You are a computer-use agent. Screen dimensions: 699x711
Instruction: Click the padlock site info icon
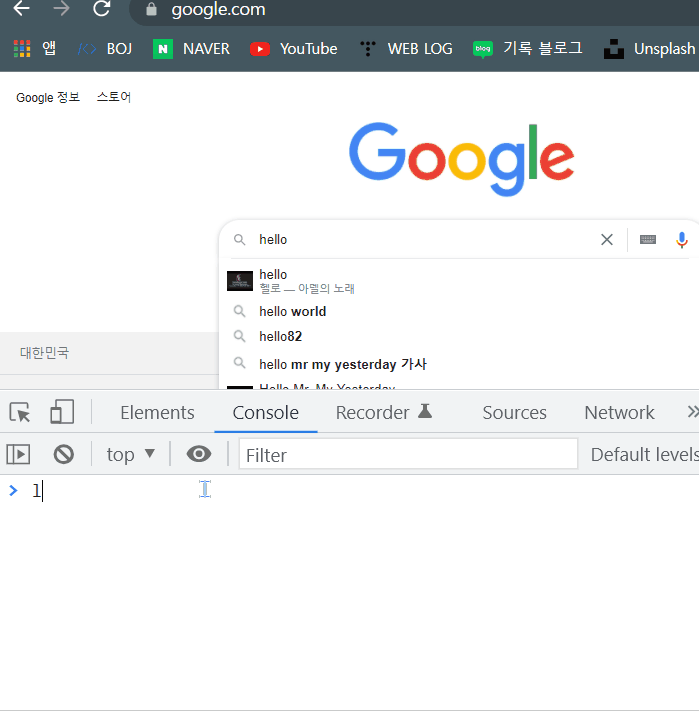[151, 9]
